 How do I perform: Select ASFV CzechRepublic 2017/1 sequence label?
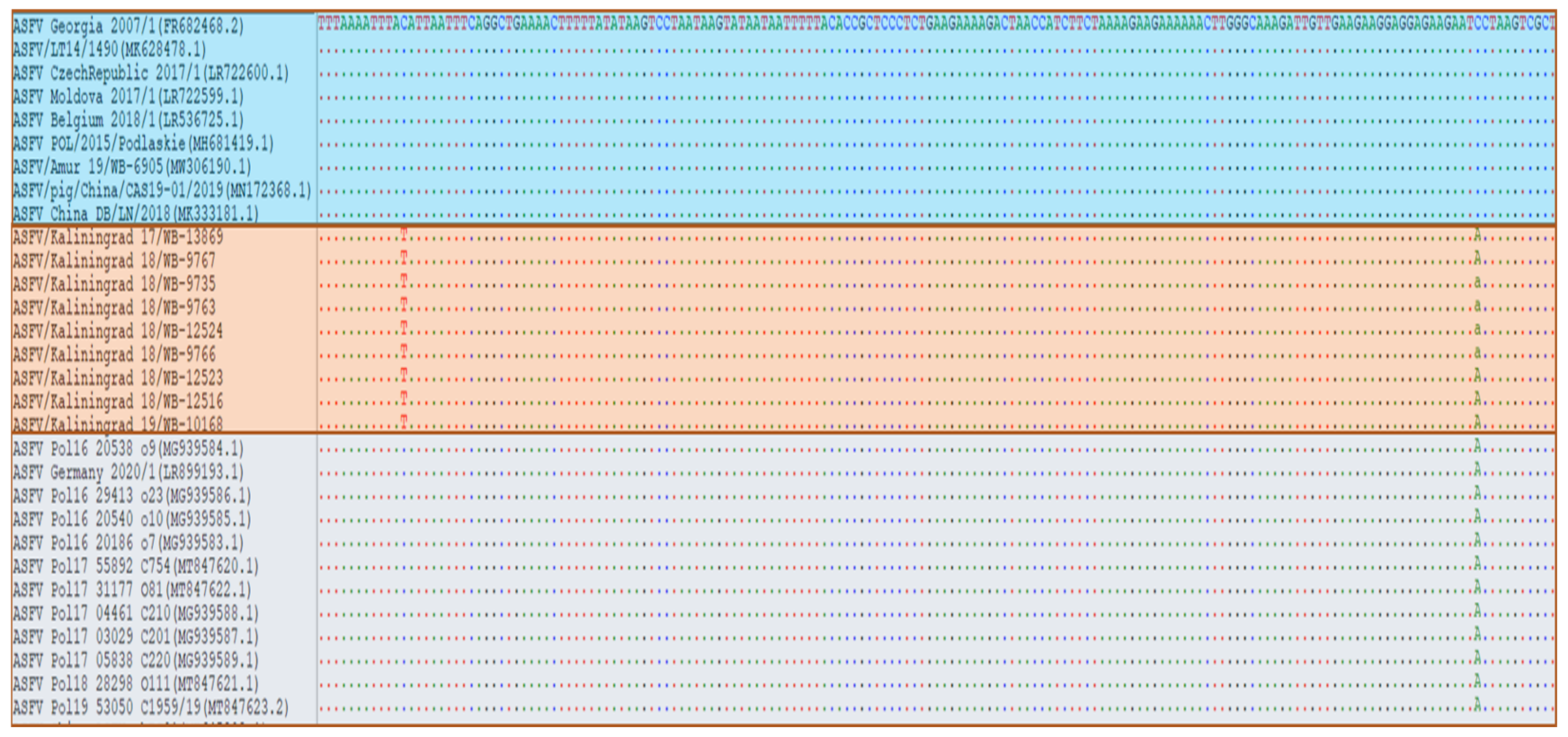coord(150,73)
